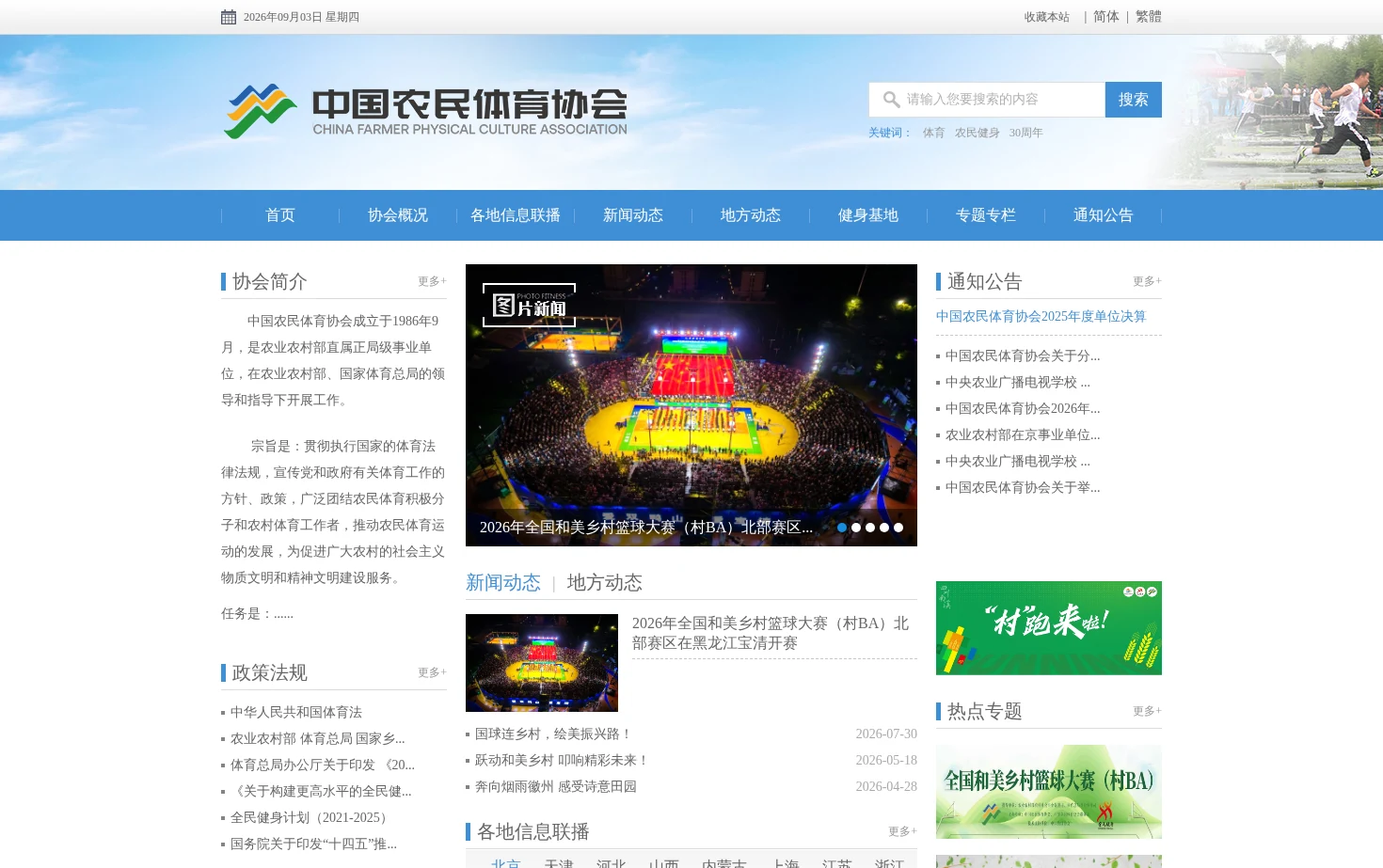Switch to 繁體 Chinese
The height and width of the screenshot is (868, 1383).
[x=1149, y=17]
